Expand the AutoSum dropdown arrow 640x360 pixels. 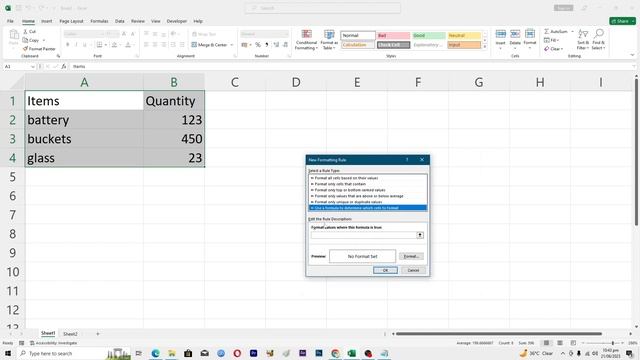pos(572,31)
